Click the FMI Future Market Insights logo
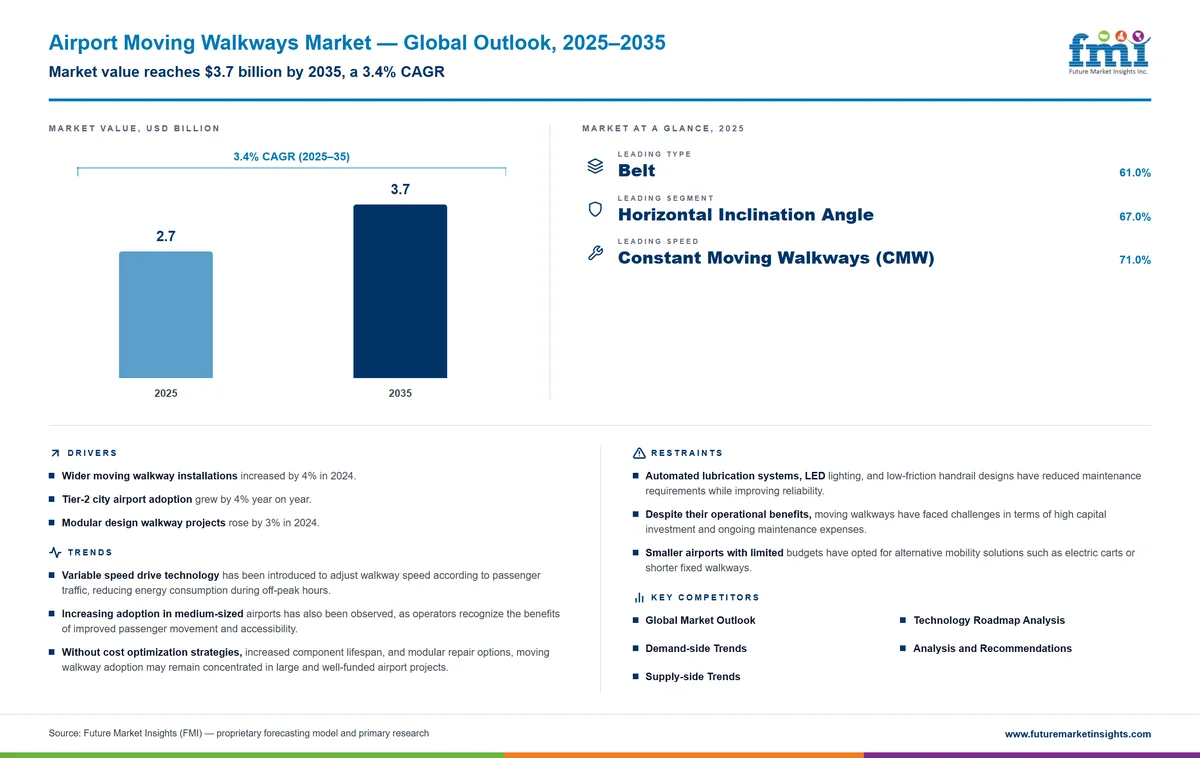 click(1109, 51)
